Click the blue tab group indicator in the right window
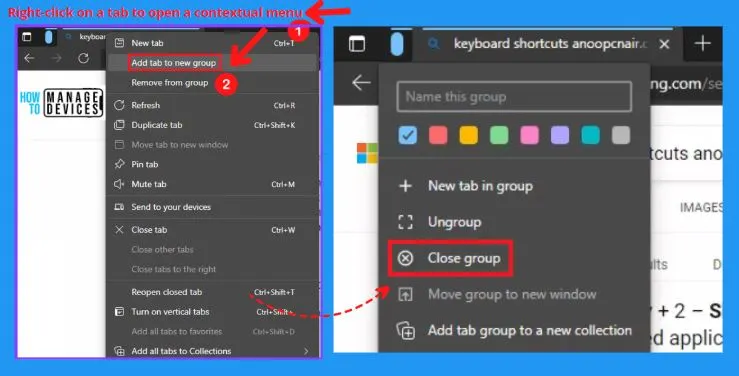The width and height of the screenshot is (739, 376). (397, 44)
